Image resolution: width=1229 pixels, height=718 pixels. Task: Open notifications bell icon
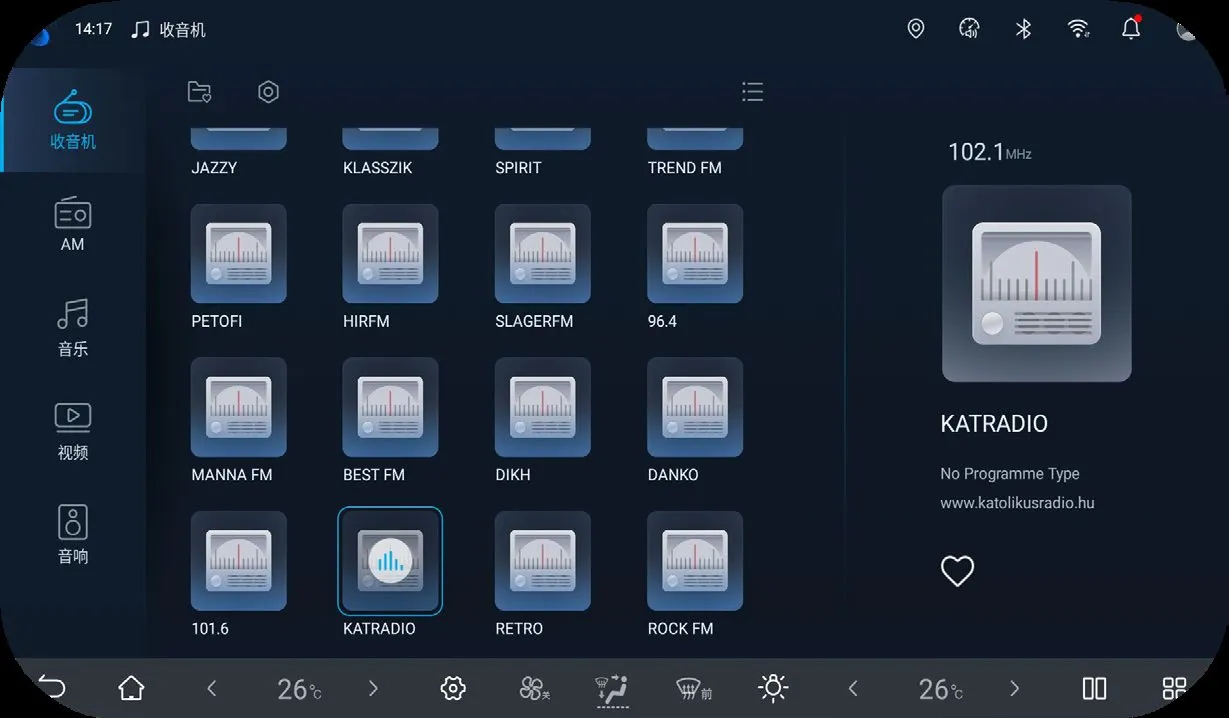click(x=1131, y=28)
